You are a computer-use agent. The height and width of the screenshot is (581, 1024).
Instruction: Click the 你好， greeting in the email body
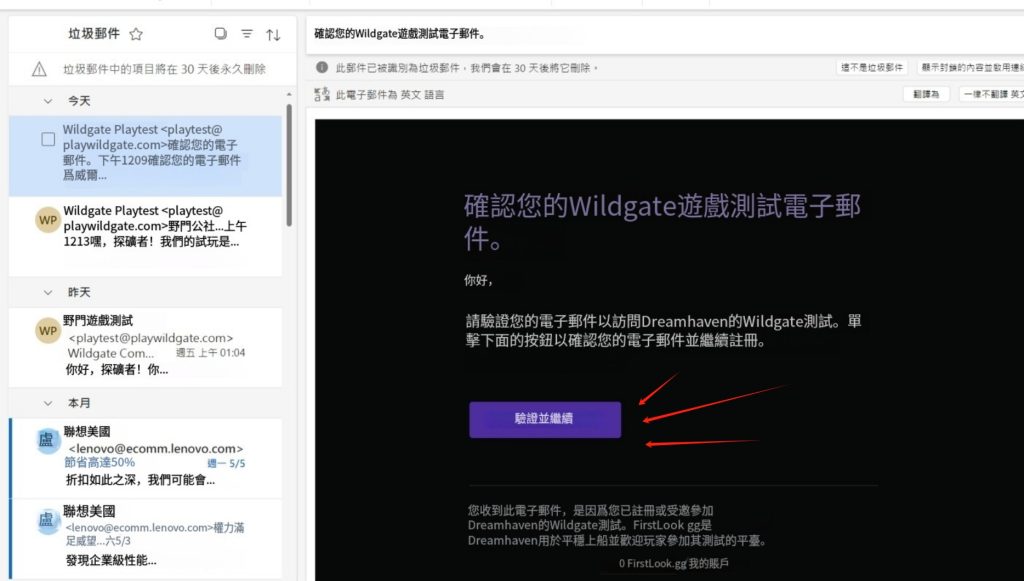tap(479, 281)
